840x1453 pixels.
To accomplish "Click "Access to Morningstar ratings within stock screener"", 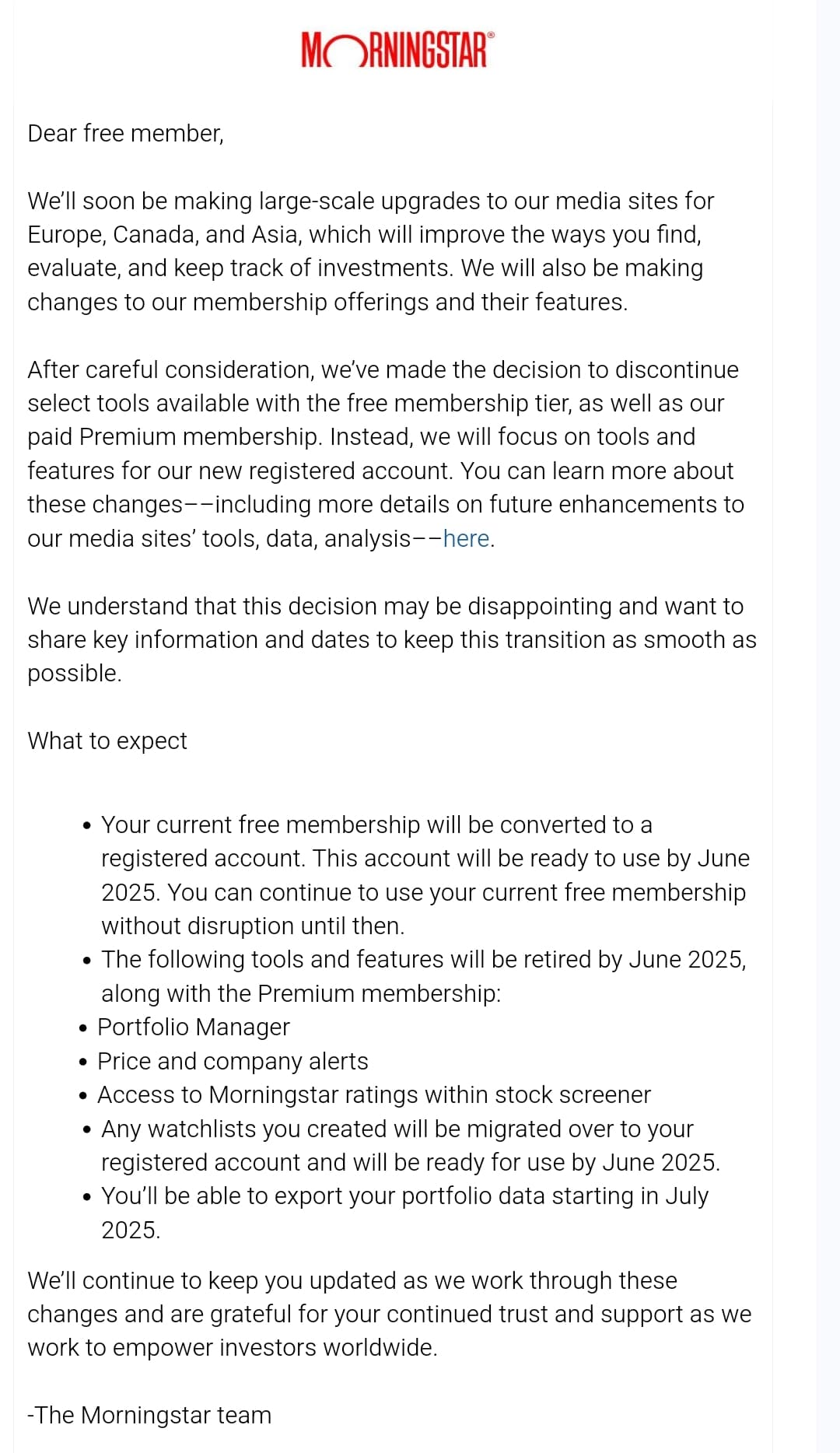I will 373,1094.
